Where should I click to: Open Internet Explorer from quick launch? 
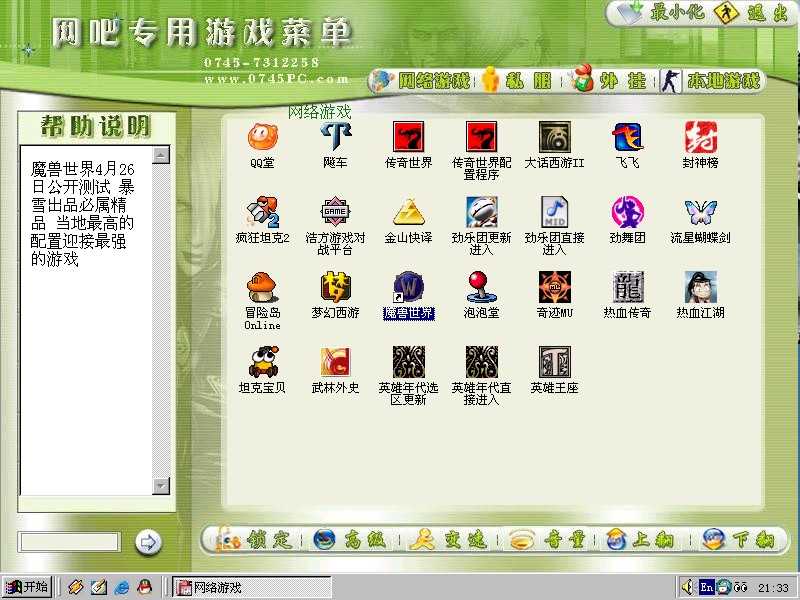point(122,587)
